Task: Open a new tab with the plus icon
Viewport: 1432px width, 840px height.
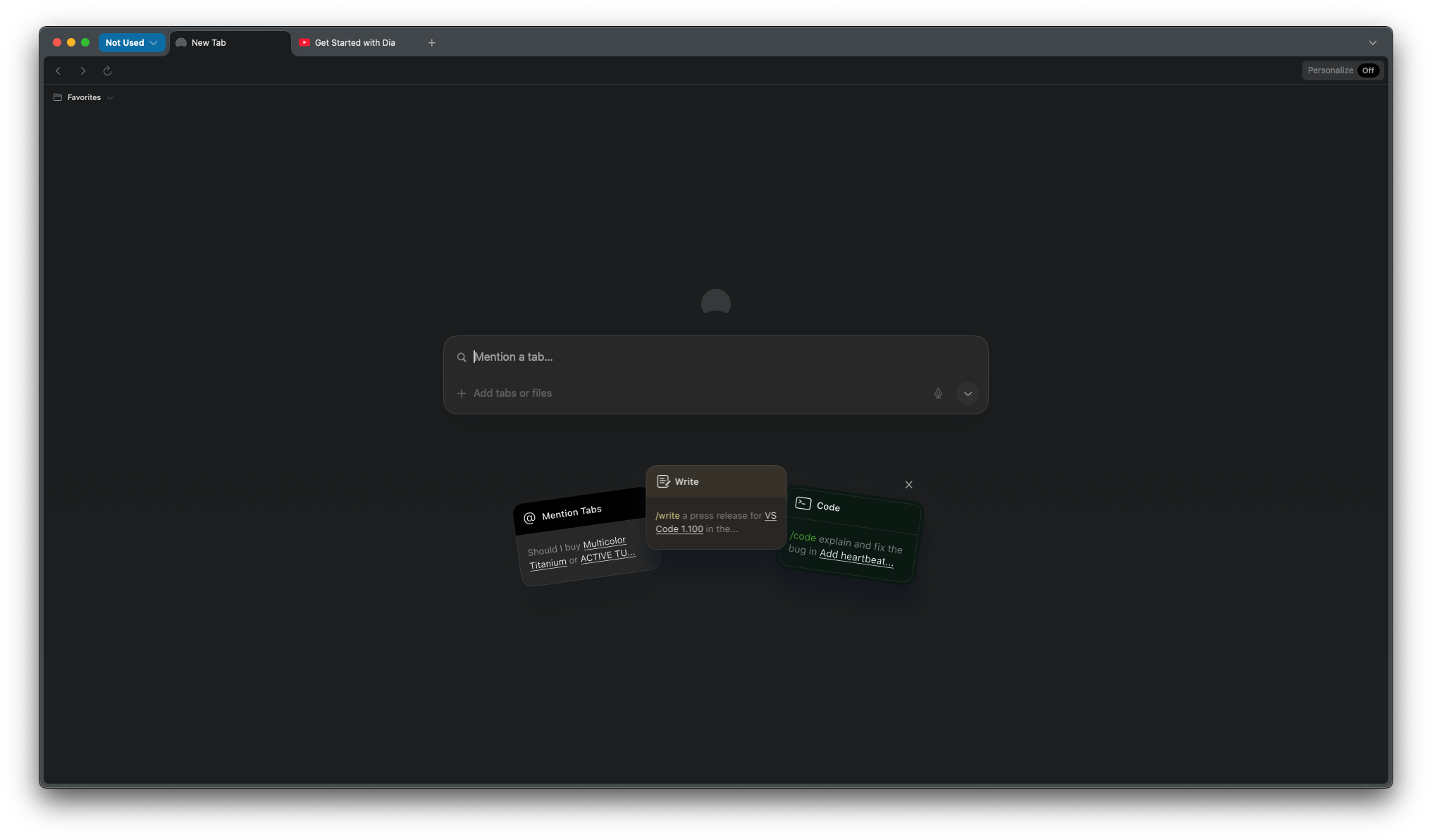Action: pos(432,43)
